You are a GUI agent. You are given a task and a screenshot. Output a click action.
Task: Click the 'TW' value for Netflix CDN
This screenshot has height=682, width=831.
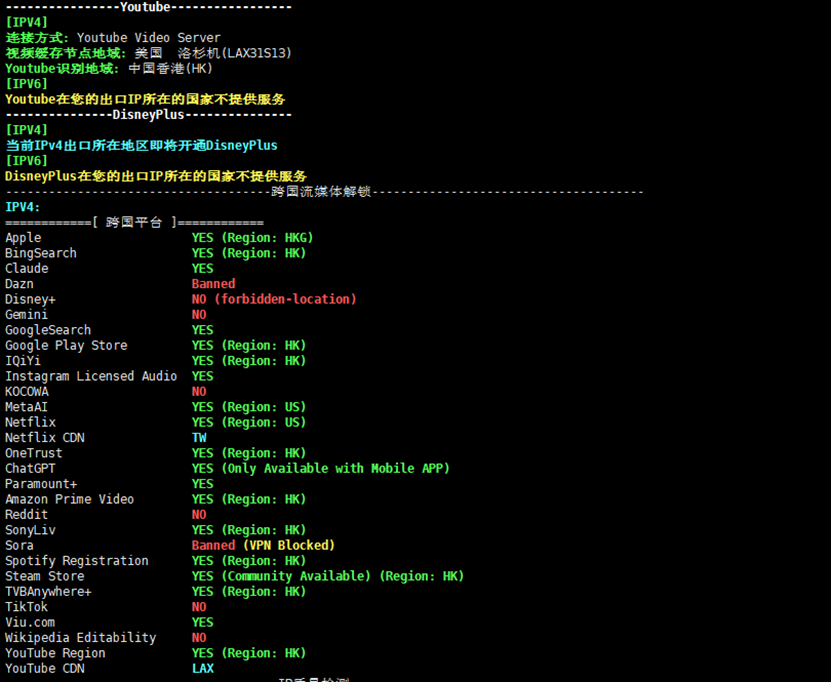pyautogui.click(x=199, y=438)
